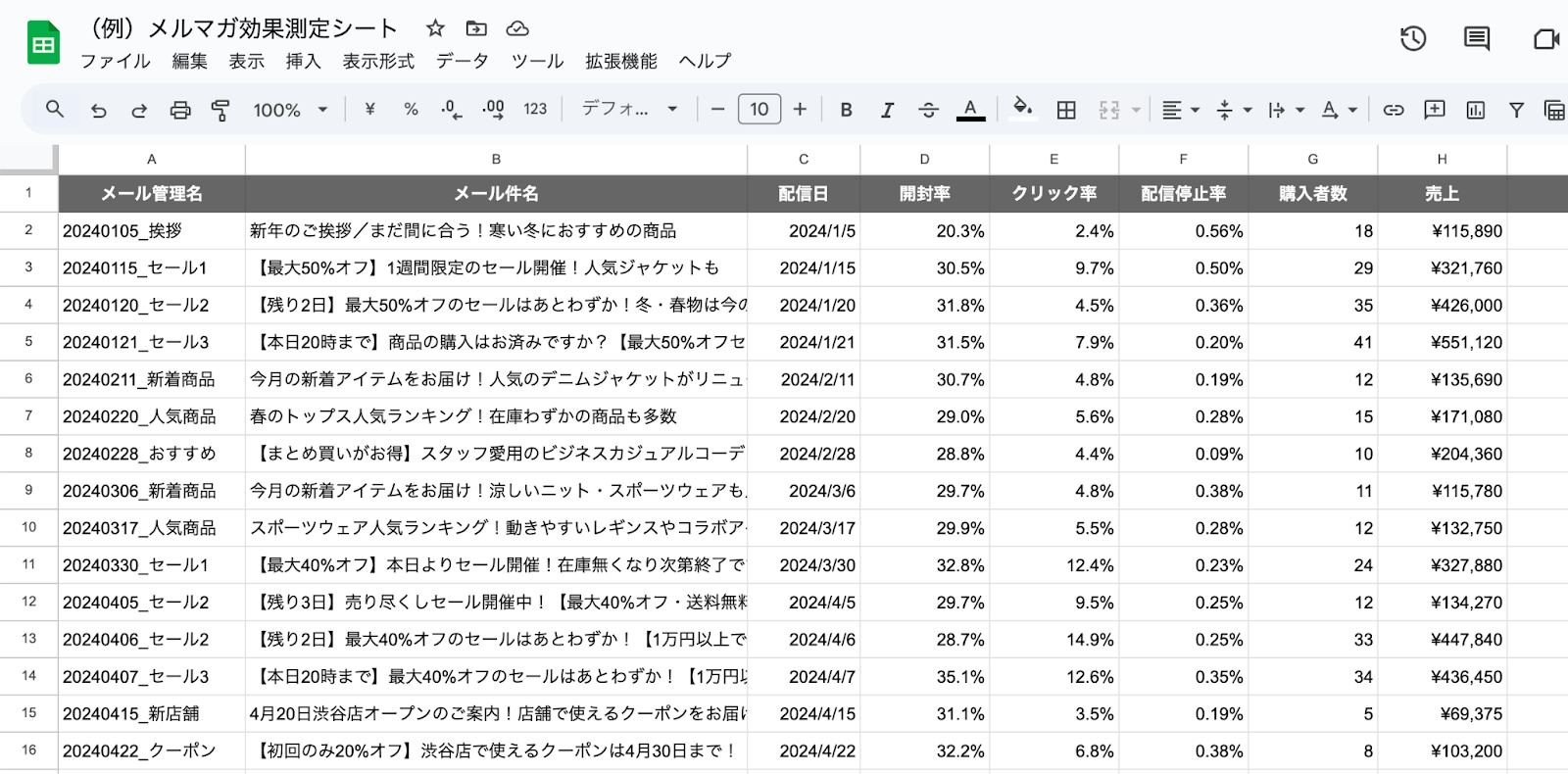
Task: Click the print icon
Action: click(x=180, y=110)
